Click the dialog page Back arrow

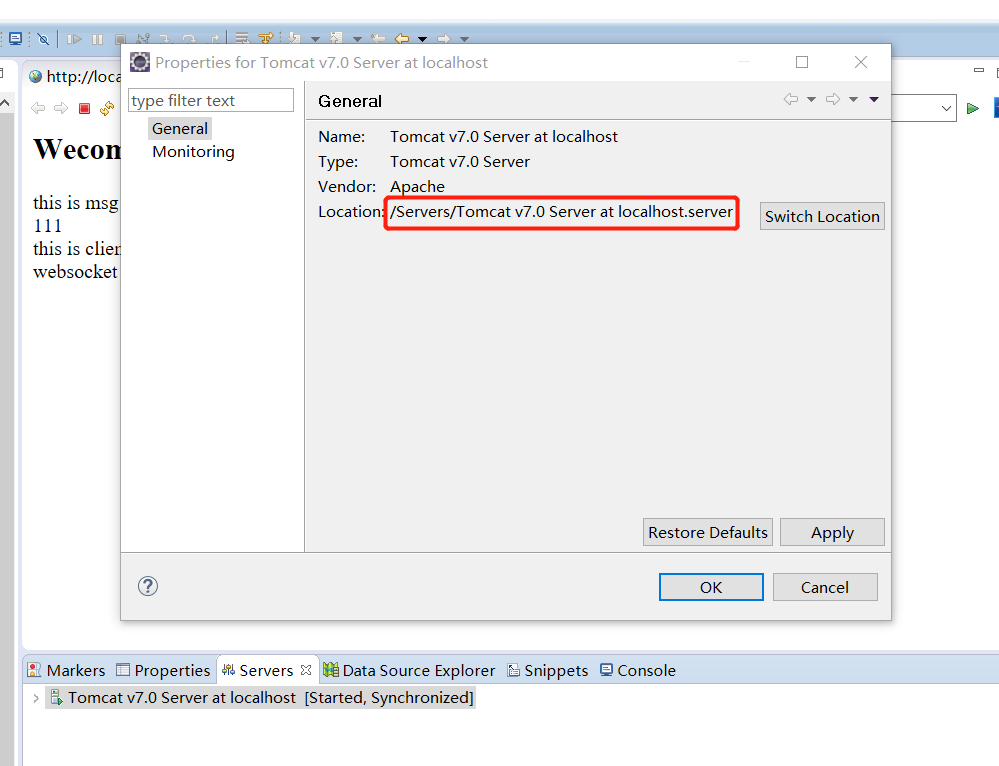click(x=791, y=99)
